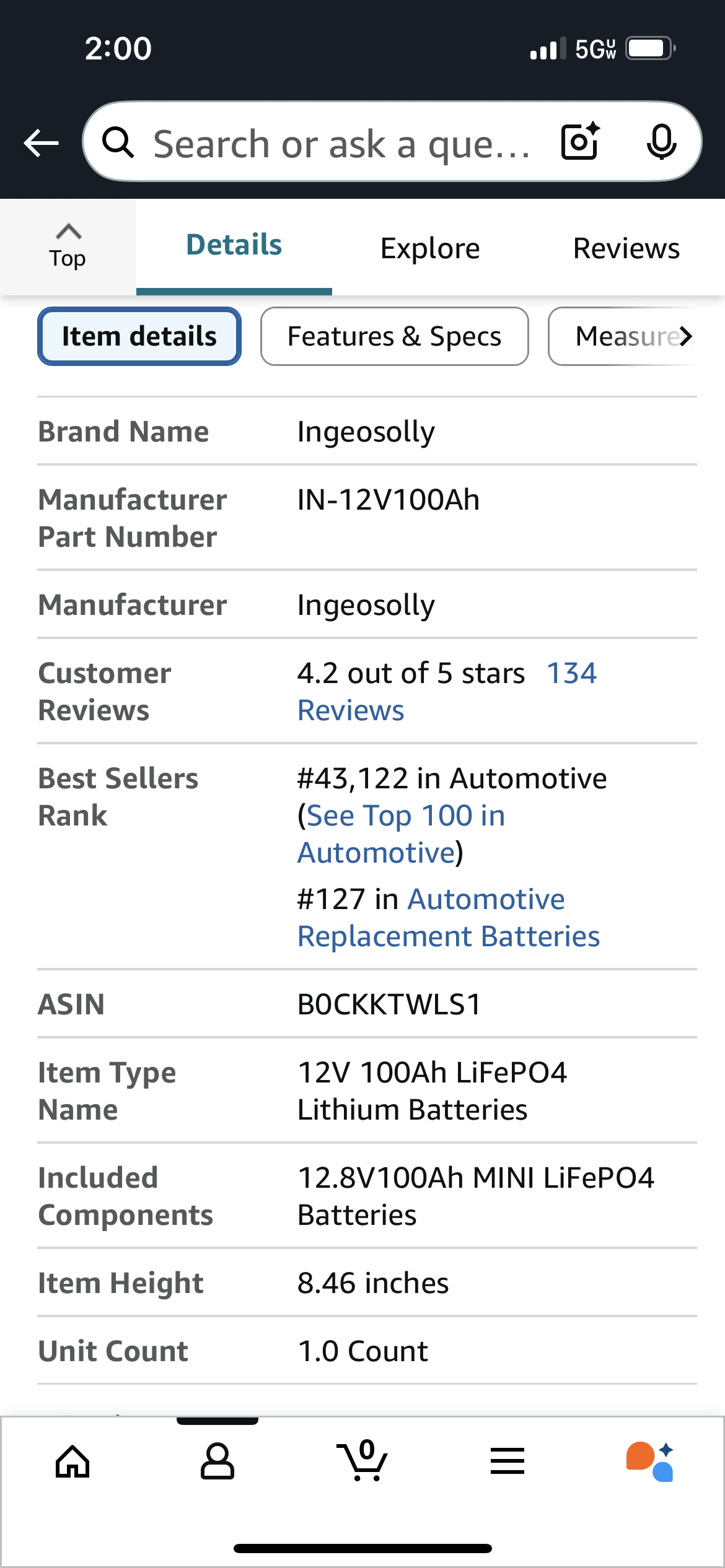Switch to the Reviews tab
Viewport: 725px width, 1568px height.
[x=626, y=248]
